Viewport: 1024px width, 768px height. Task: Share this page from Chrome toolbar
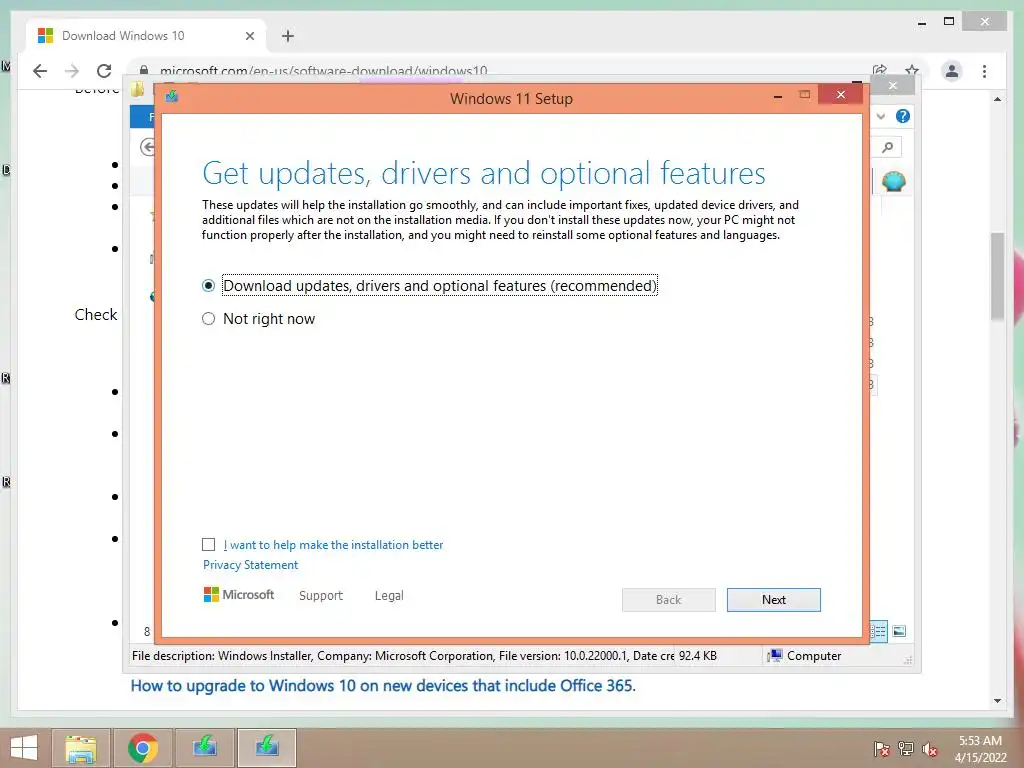click(880, 71)
